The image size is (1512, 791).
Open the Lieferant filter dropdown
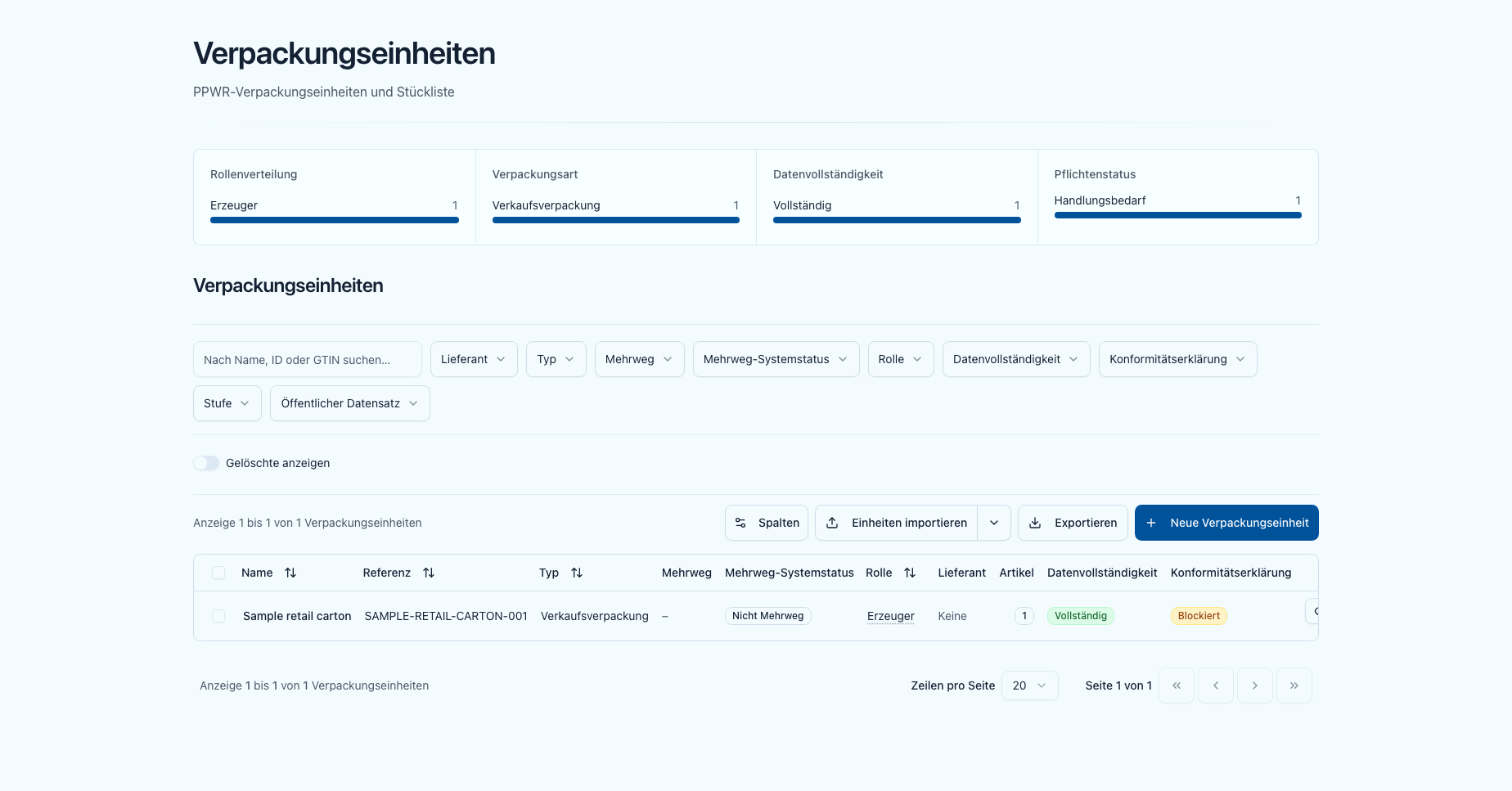tap(474, 359)
